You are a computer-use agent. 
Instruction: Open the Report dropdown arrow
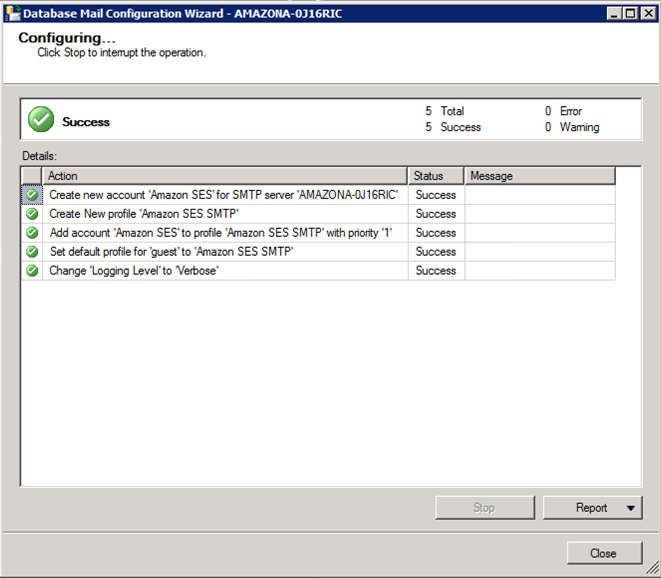[631, 508]
